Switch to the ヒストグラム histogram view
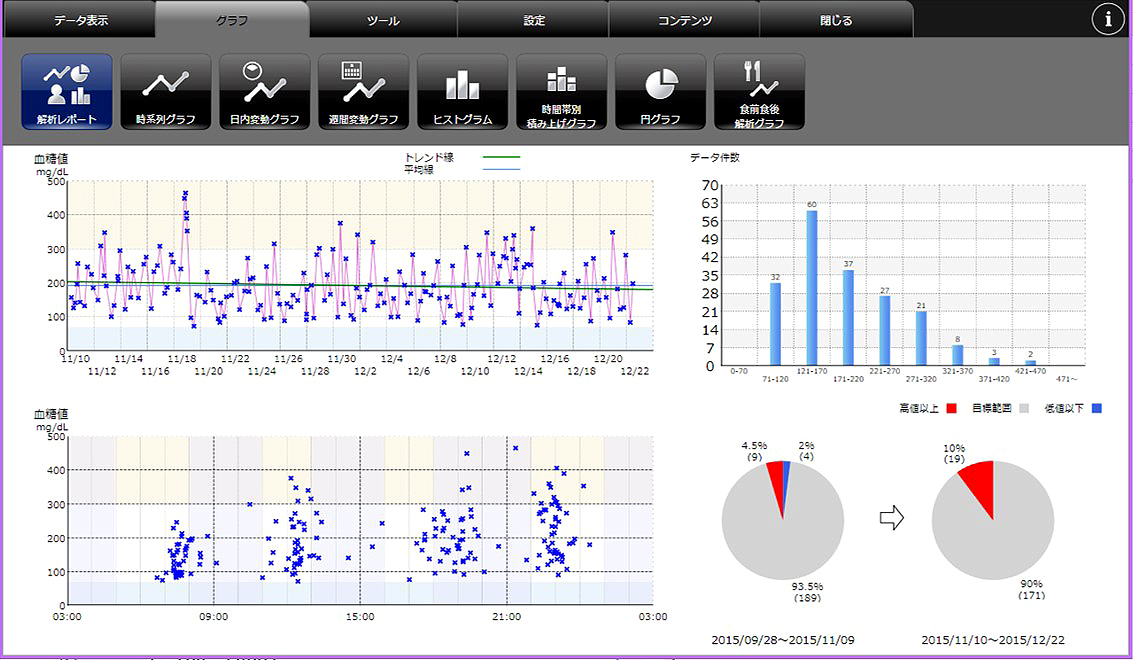This screenshot has height=660, width=1133. (x=462, y=92)
